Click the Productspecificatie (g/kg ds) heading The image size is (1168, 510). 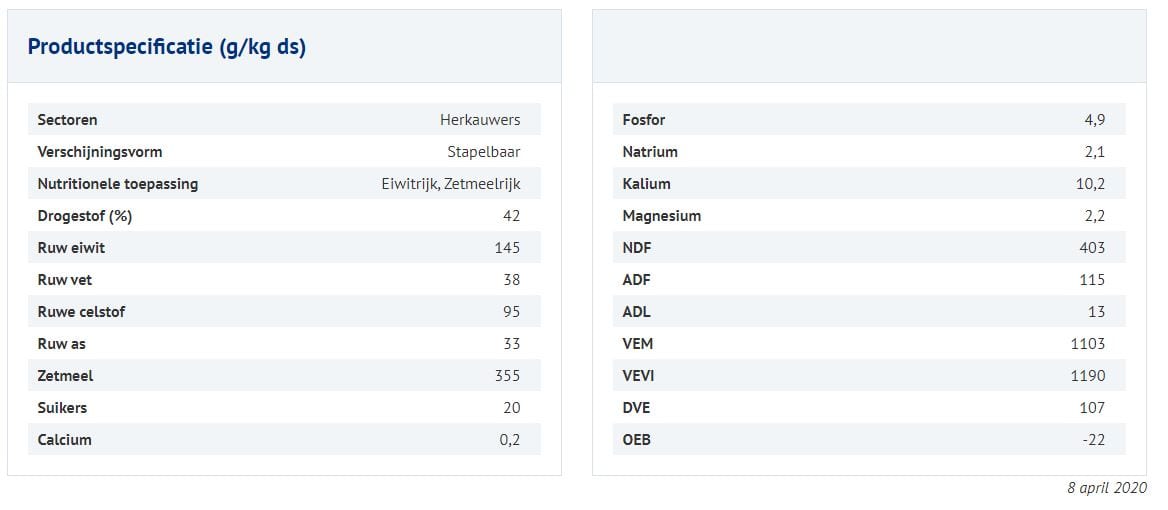point(167,47)
